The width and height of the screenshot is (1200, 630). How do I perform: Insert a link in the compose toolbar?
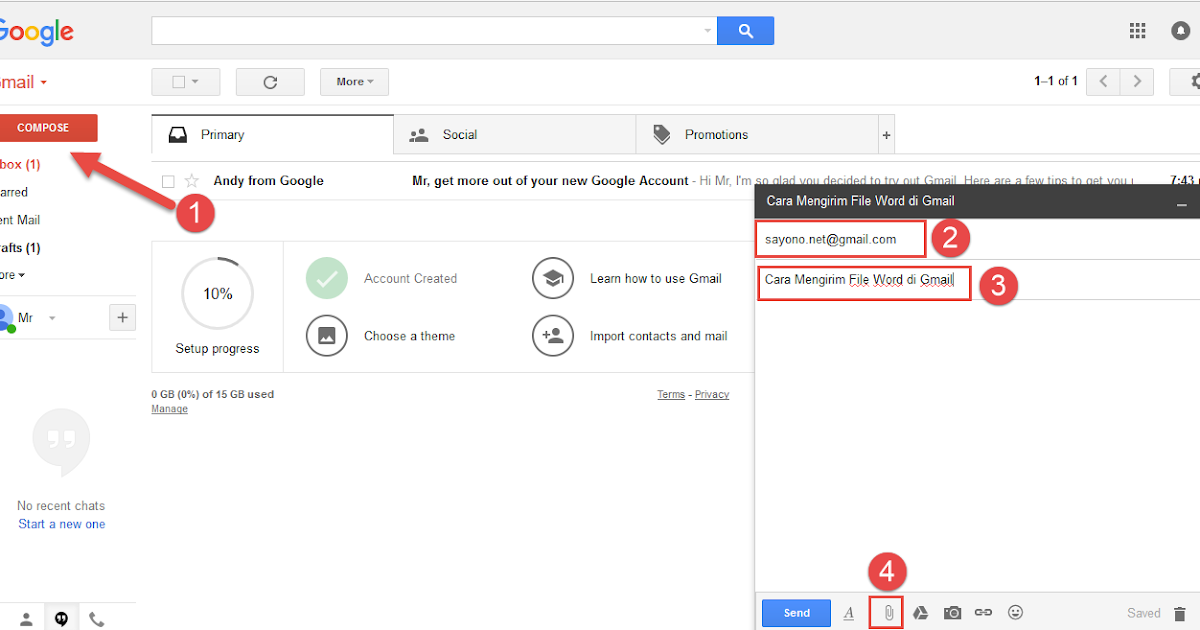[x=984, y=613]
